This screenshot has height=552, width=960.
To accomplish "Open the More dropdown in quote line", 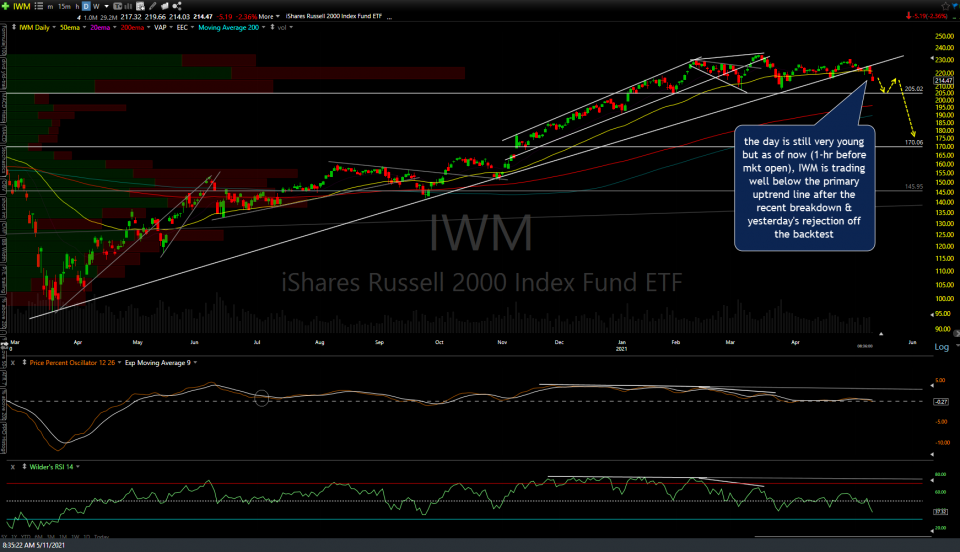I will point(269,17).
